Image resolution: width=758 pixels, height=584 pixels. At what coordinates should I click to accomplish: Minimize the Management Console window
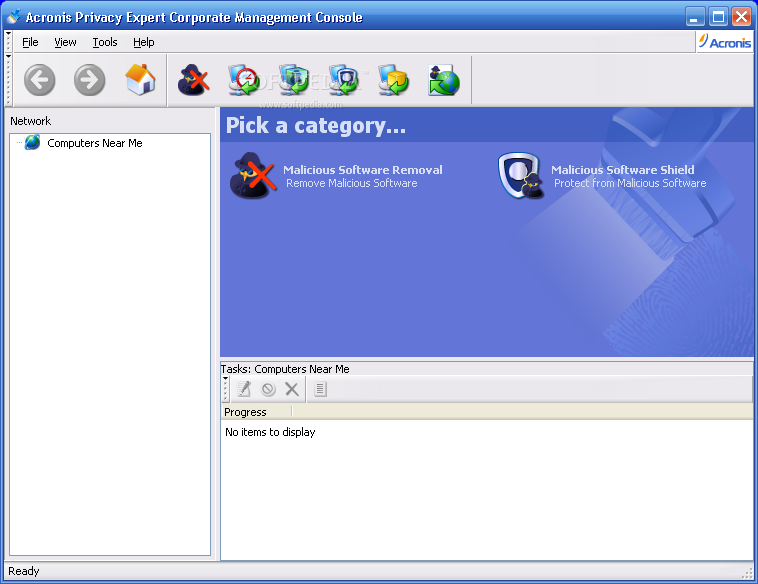coord(694,17)
